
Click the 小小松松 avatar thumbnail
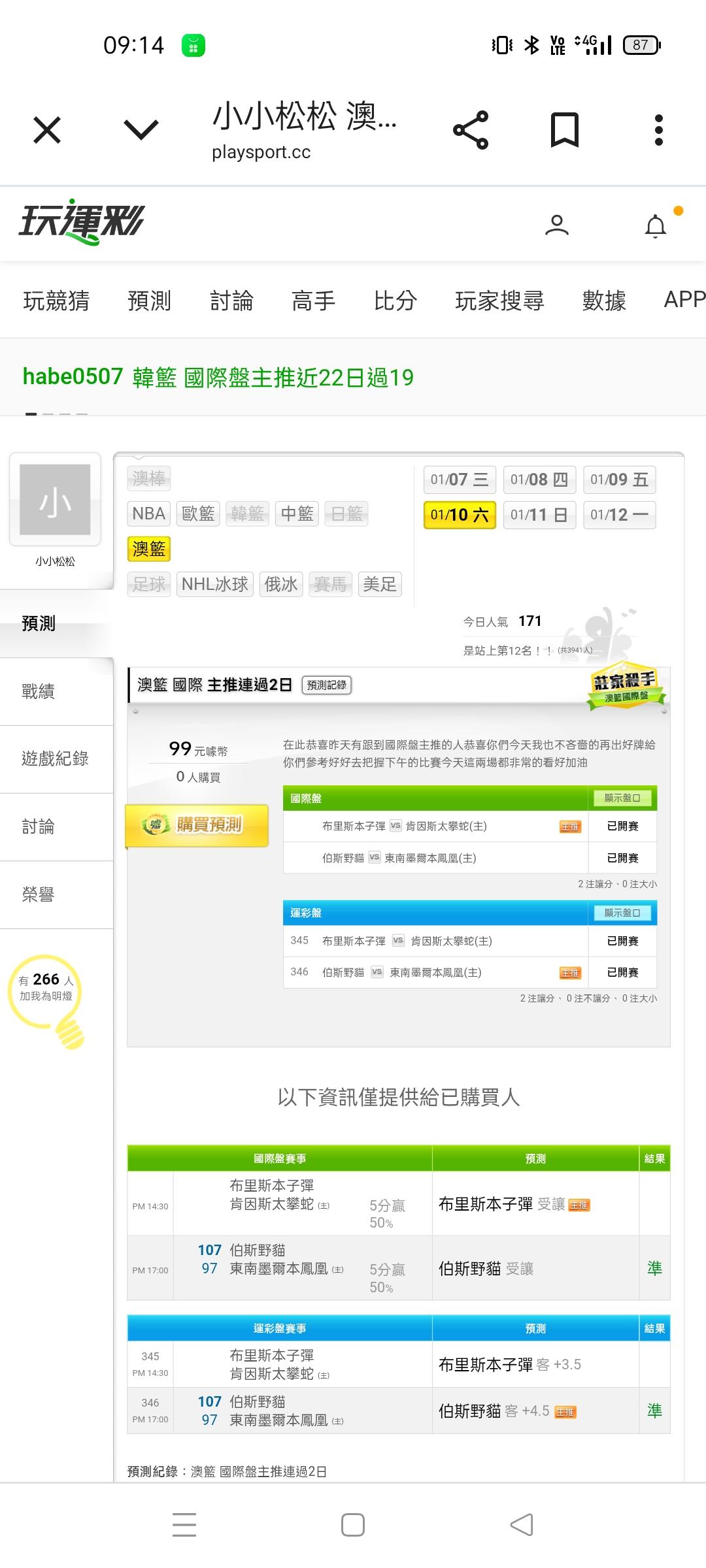(55, 500)
